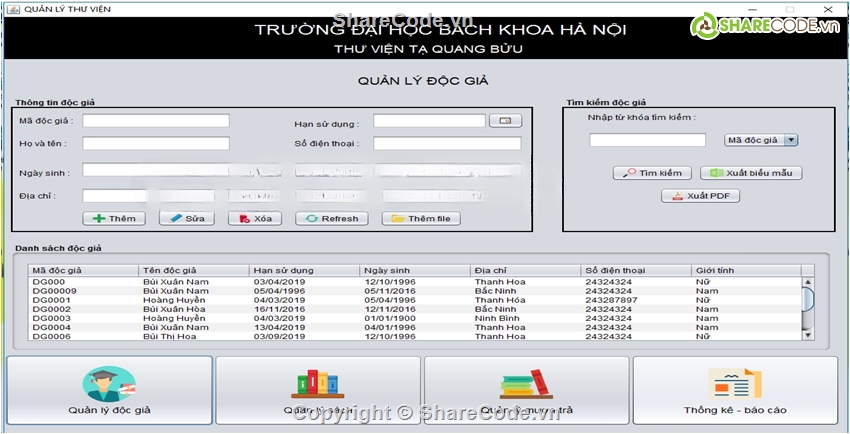Click the Xuất PDF button

700,196
